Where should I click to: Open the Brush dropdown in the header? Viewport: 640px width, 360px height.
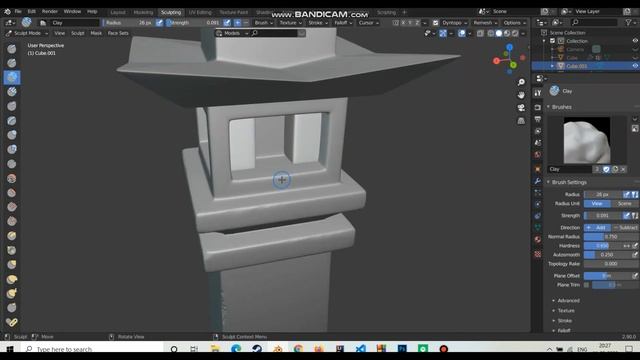[263, 23]
